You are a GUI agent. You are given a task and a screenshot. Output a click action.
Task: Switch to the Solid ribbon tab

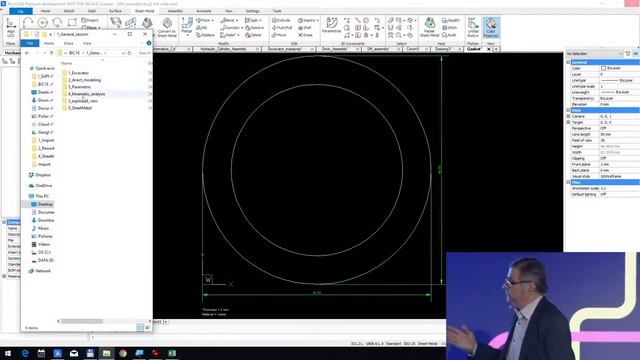pyautogui.click(x=92, y=11)
